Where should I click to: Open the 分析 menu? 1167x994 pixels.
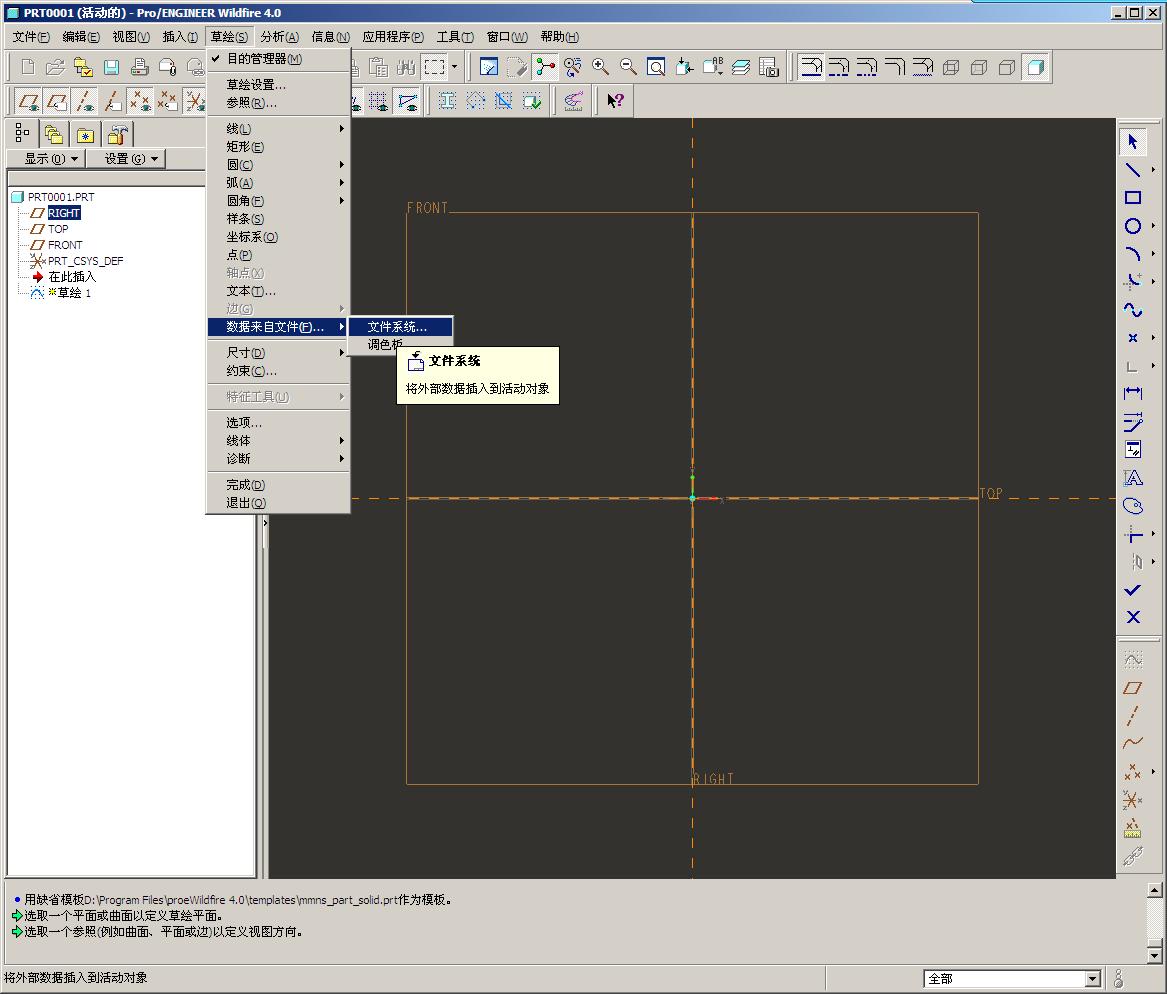click(x=279, y=36)
